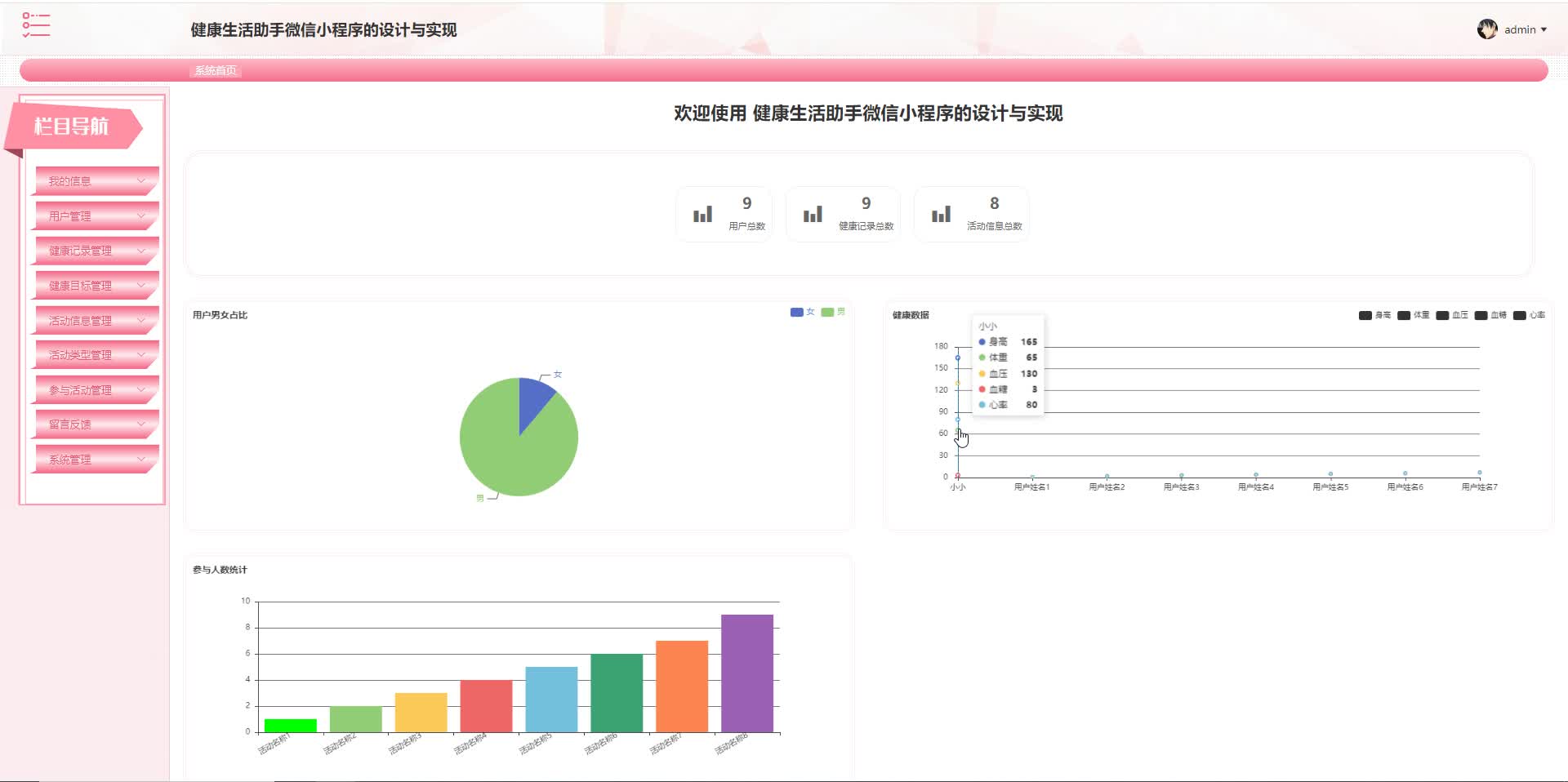Click the 小小 axis label
The height and width of the screenshot is (782, 1568).
click(958, 487)
